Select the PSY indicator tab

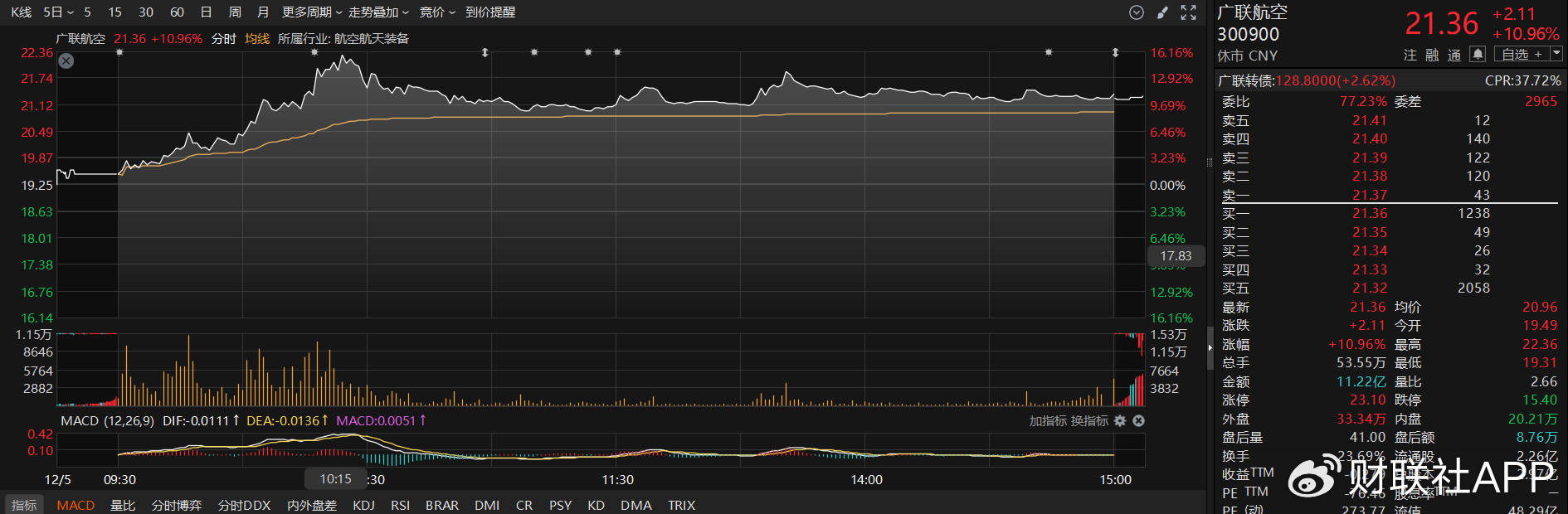coord(560,505)
